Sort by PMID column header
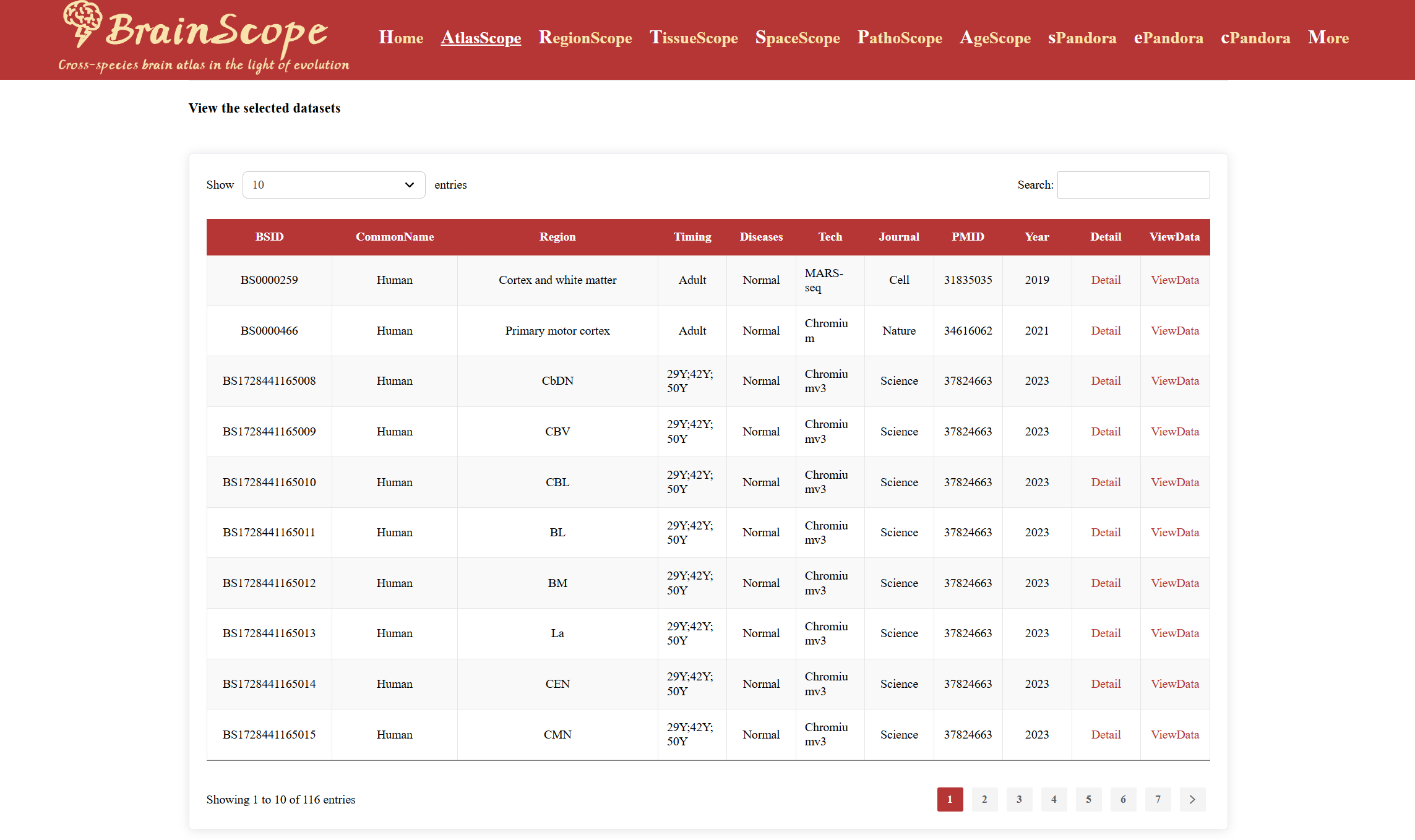1415x840 pixels. 968,237
